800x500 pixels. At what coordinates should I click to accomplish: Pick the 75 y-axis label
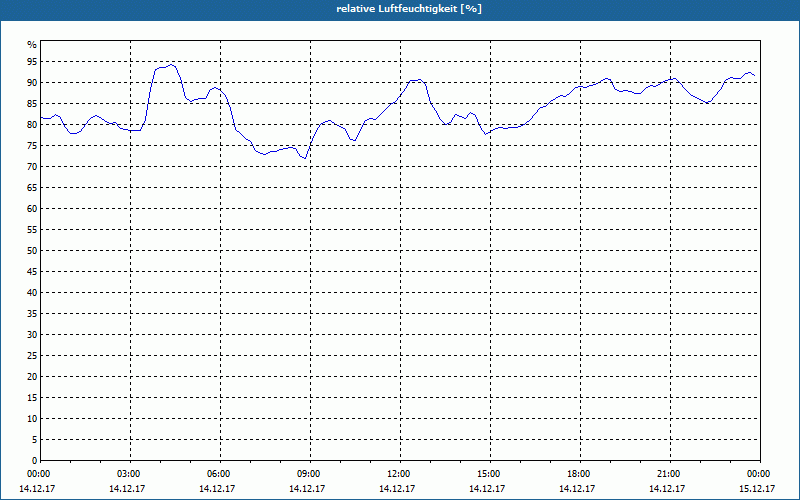point(32,145)
